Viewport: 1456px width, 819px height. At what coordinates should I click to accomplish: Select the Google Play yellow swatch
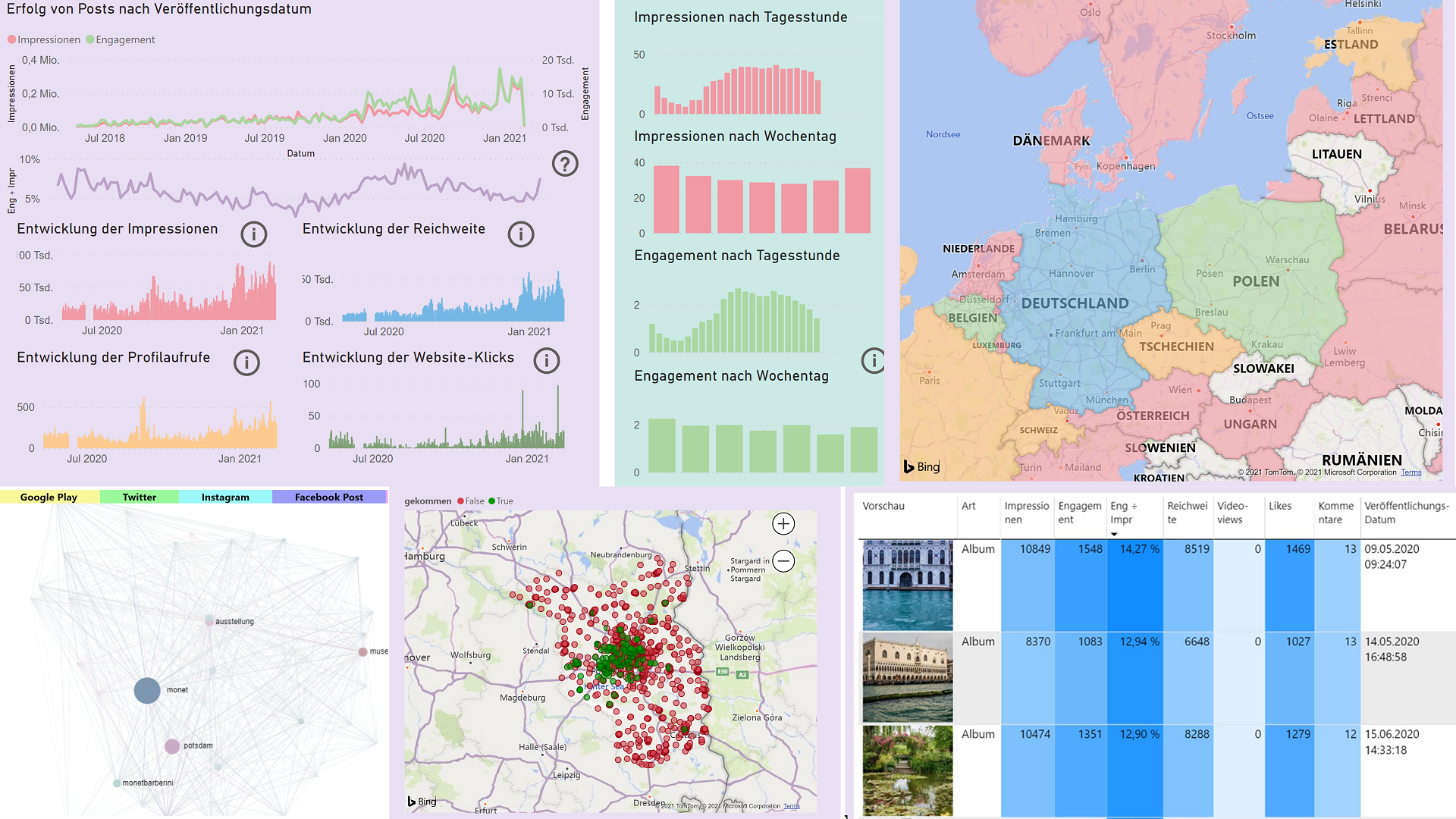coord(49,497)
